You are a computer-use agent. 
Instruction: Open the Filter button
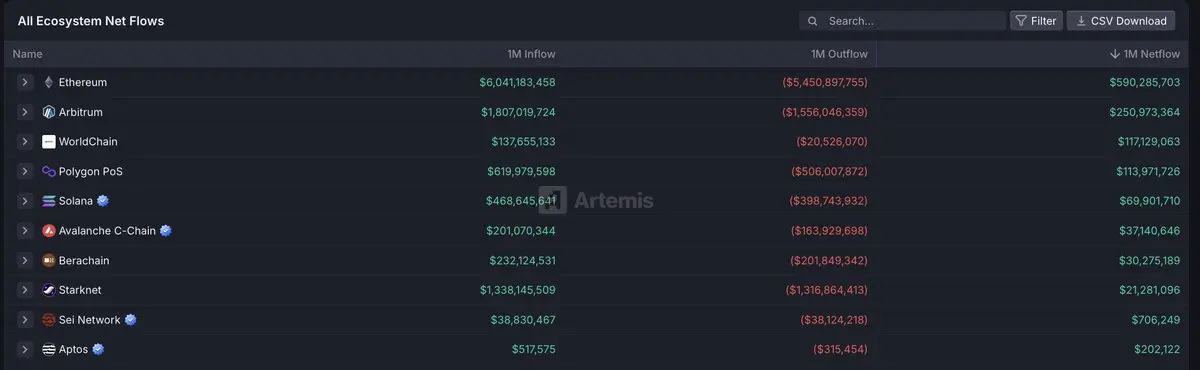[x=1036, y=21]
